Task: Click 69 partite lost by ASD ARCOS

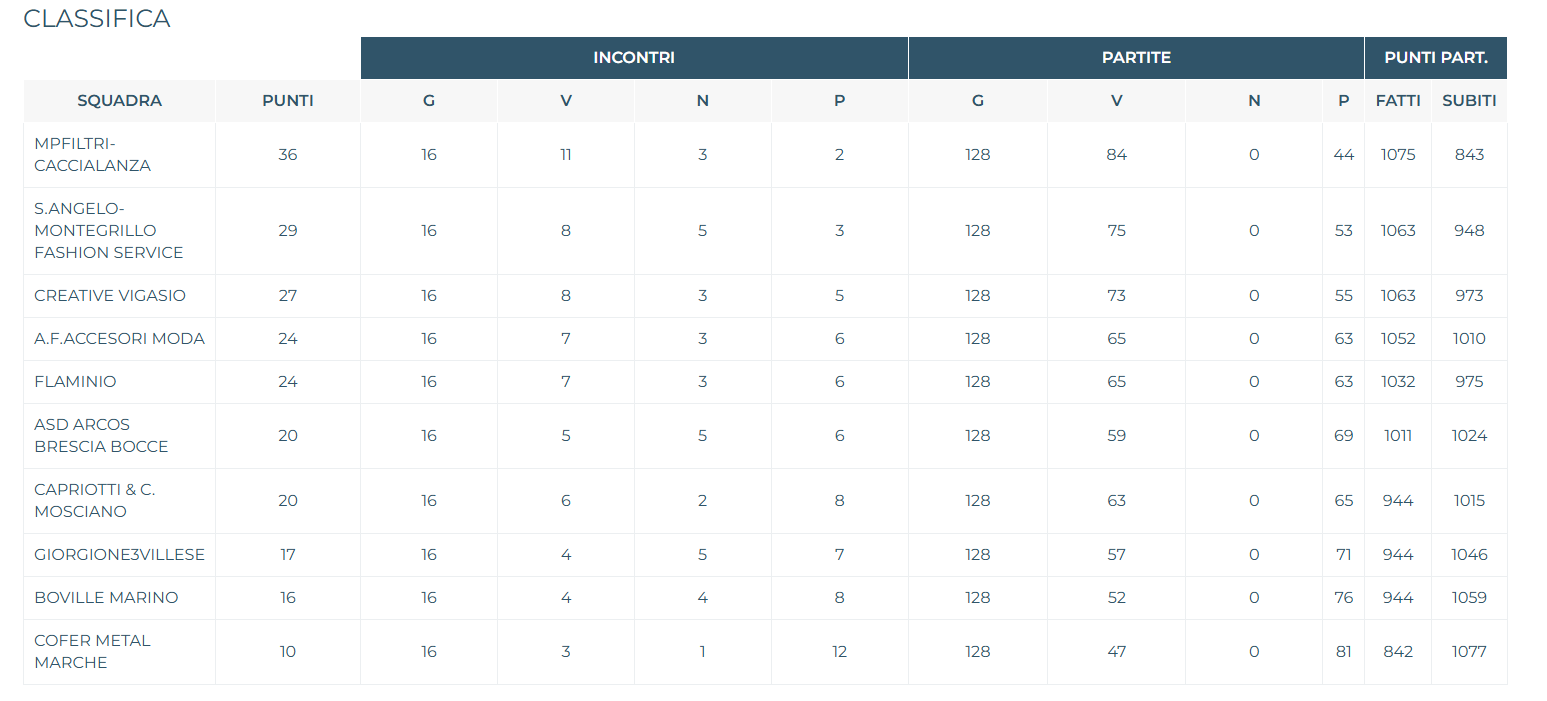Action: [1343, 436]
